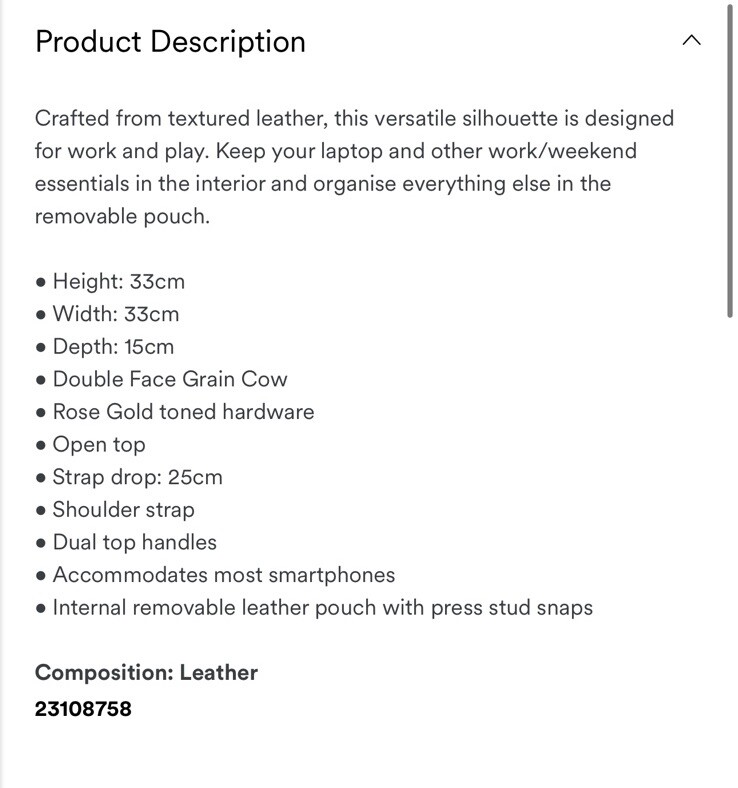Image resolution: width=738 pixels, height=788 pixels.
Task: Click the Open top bullet
Action: tap(90, 445)
